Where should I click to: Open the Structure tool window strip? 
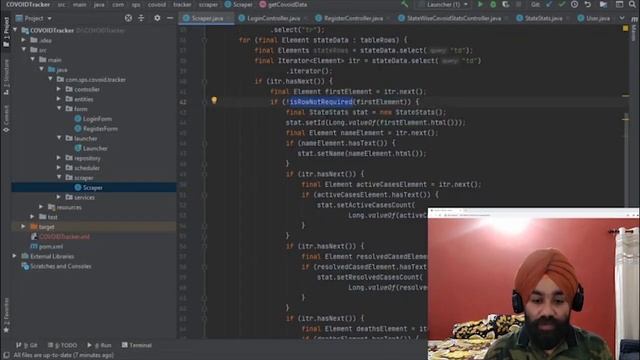[6, 77]
